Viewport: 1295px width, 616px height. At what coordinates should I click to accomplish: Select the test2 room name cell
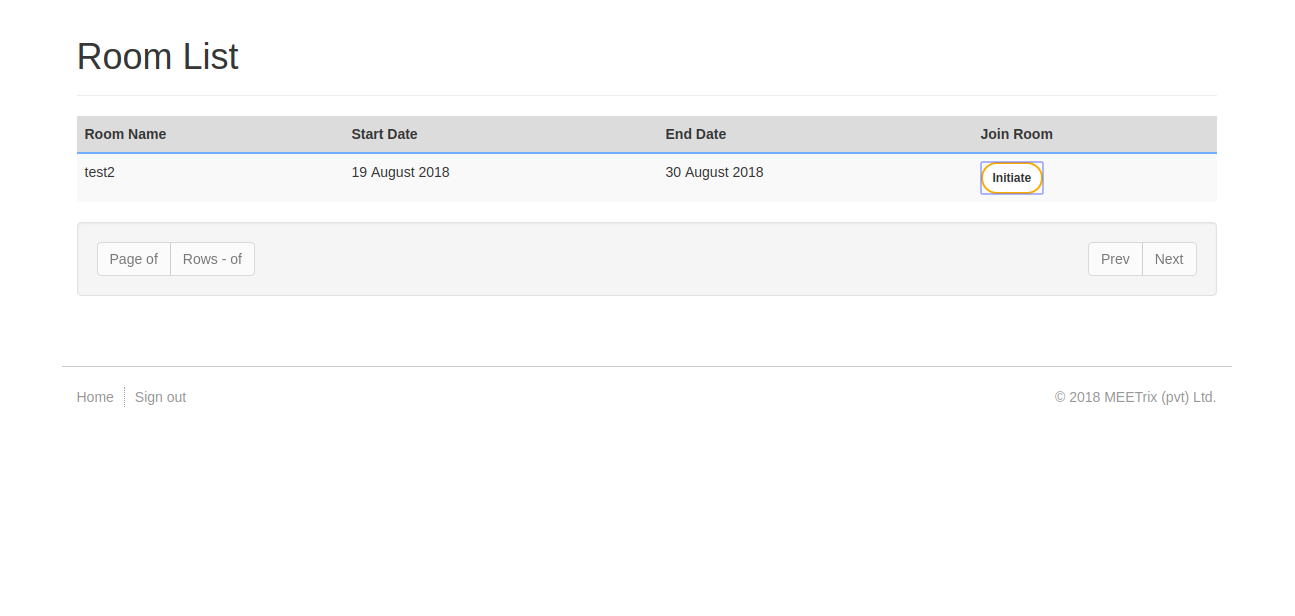click(100, 172)
